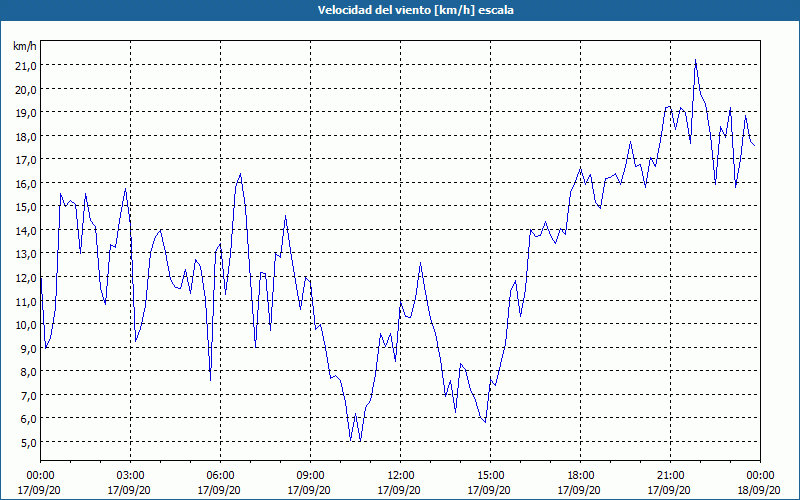
Task: Click the '7,0' y-axis value
Action: [x=28, y=395]
